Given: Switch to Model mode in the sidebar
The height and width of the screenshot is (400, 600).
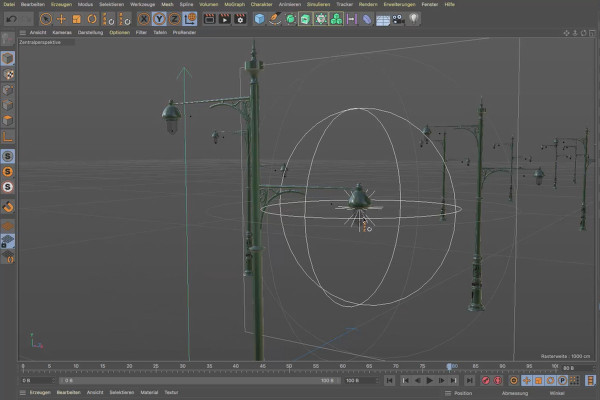Looking at the screenshot, I should [x=8, y=58].
